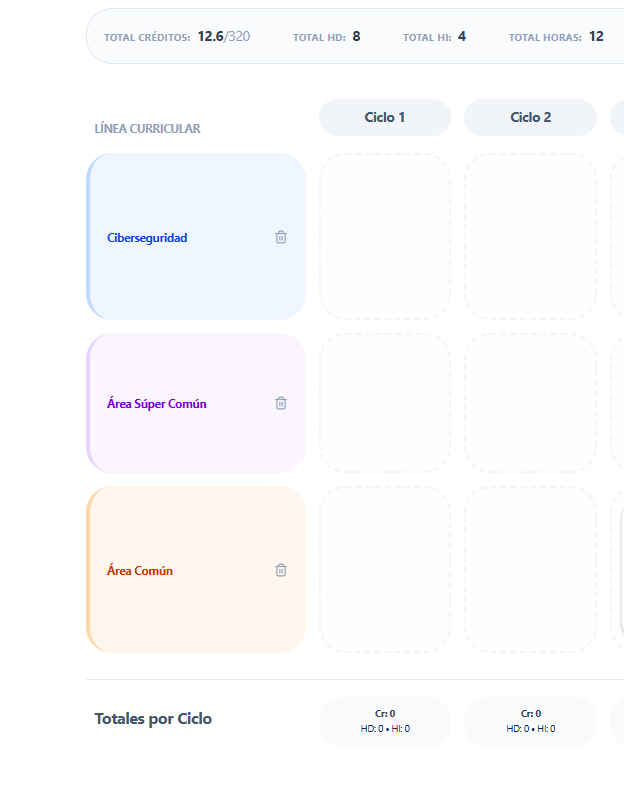Click empty Ciberseguridad cell under Ciclo 1

(385, 237)
